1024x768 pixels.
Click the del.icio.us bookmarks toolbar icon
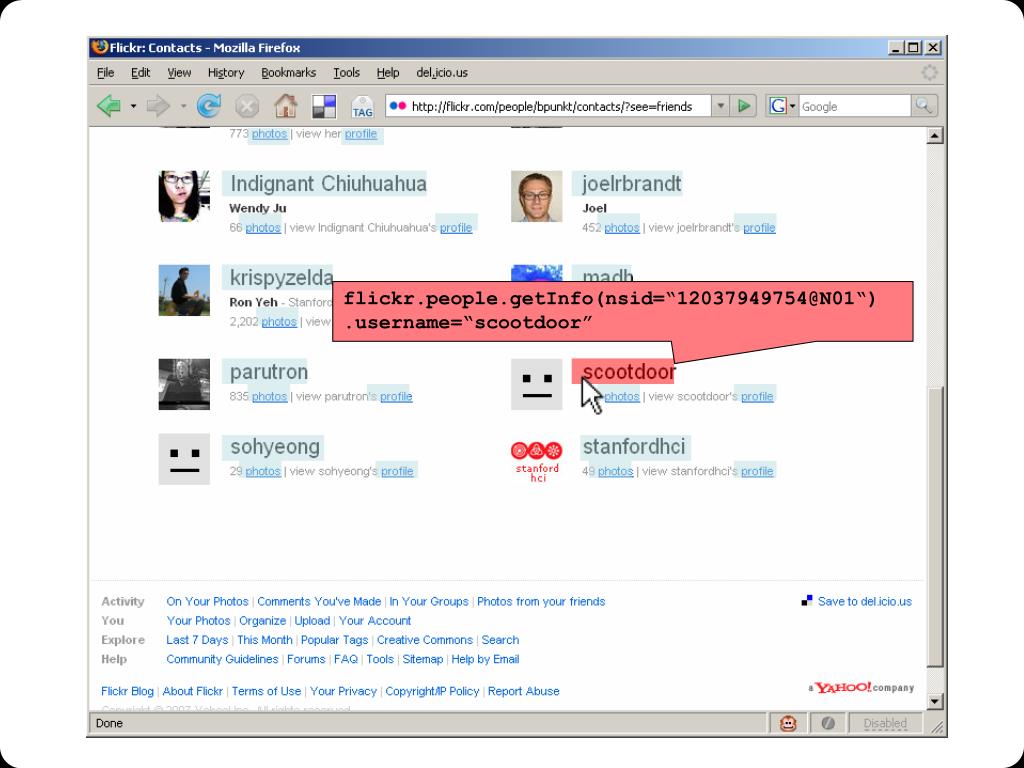[324, 106]
